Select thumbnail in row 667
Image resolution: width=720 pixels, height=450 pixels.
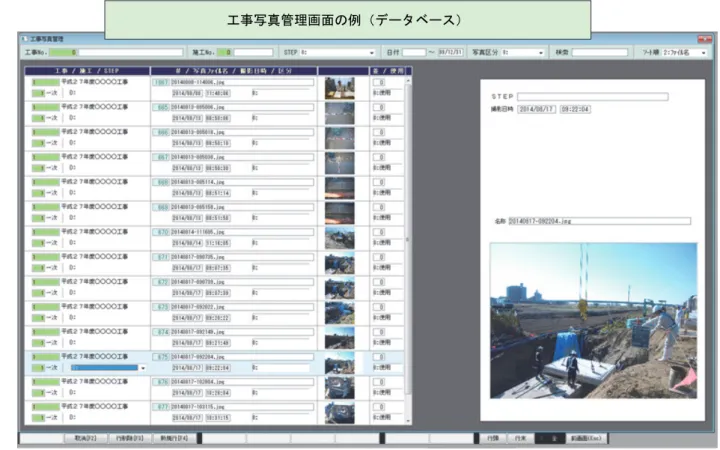[339, 163]
